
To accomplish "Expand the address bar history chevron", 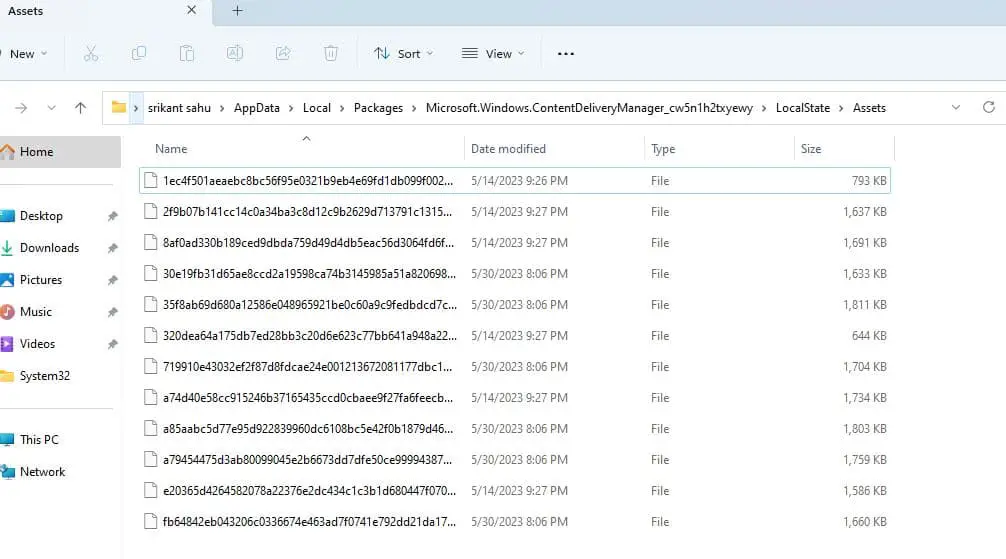I will click(955, 108).
